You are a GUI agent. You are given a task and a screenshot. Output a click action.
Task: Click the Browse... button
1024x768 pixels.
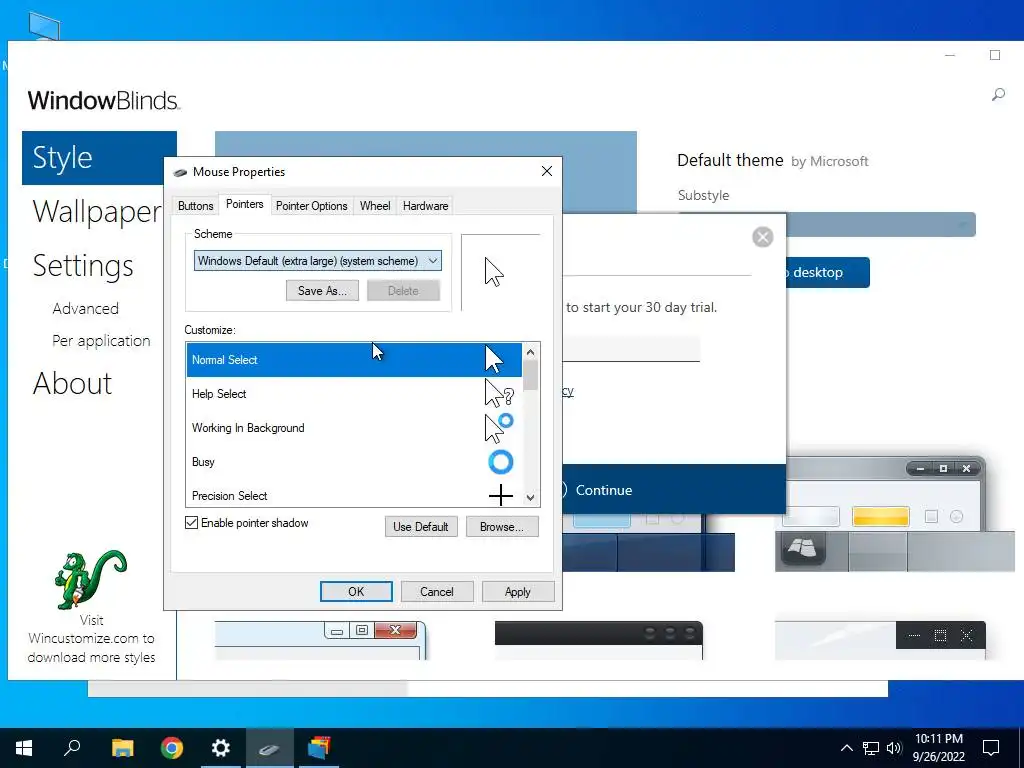tap(502, 526)
